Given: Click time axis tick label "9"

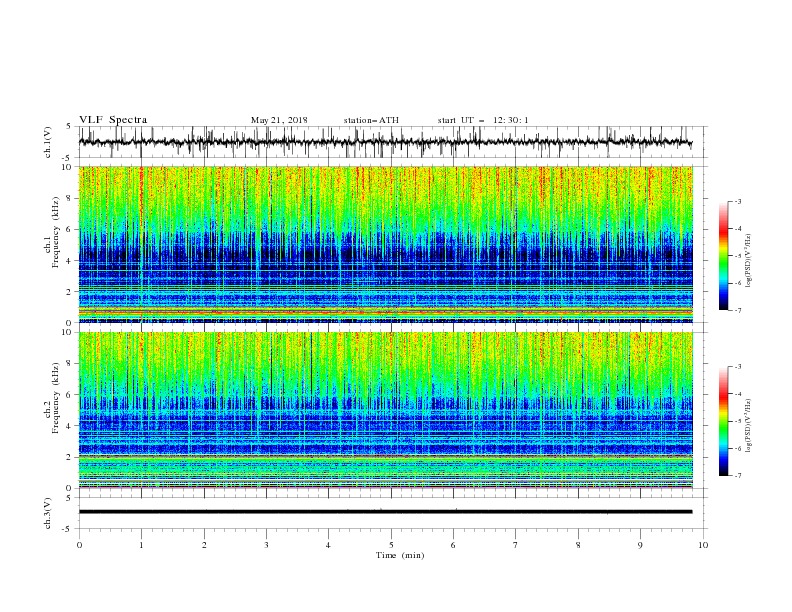Looking at the screenshot, I should tap(640, 545).
